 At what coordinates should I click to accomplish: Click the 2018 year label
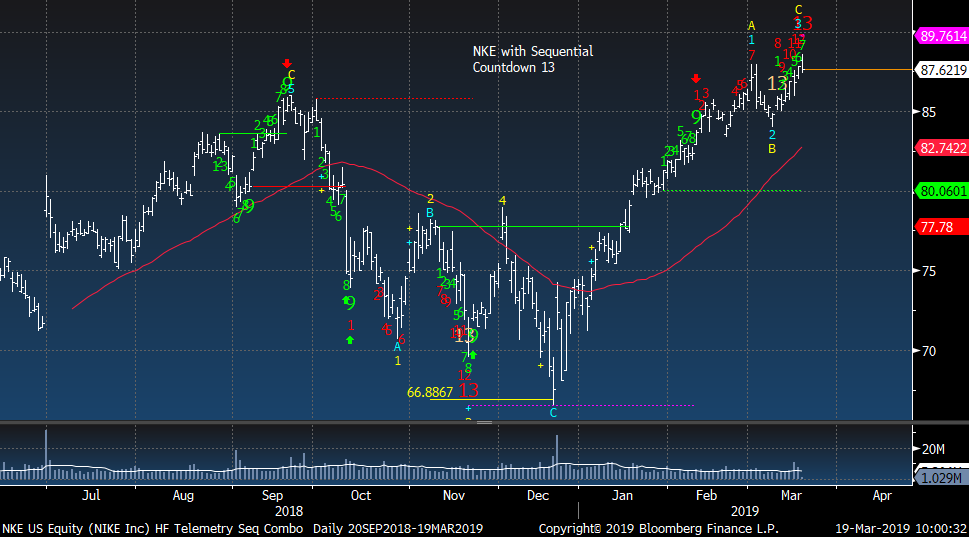coord(289,511)
